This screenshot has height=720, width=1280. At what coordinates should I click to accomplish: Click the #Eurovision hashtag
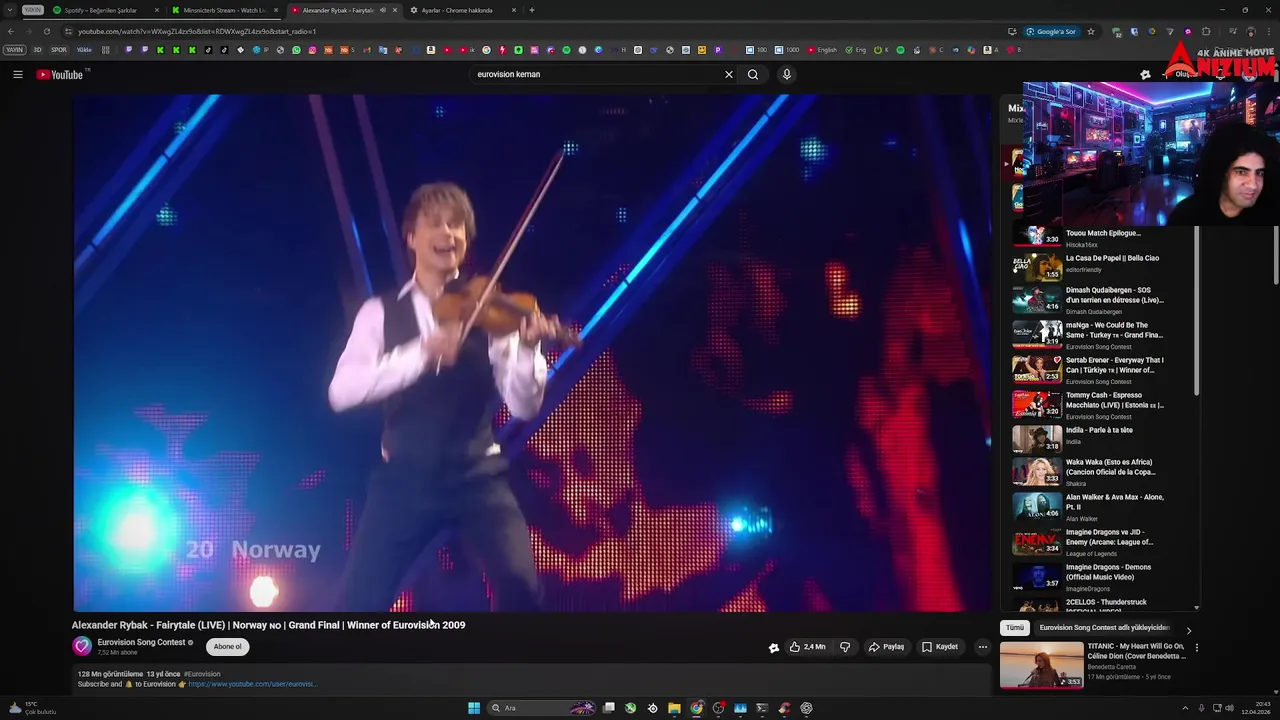202,674
